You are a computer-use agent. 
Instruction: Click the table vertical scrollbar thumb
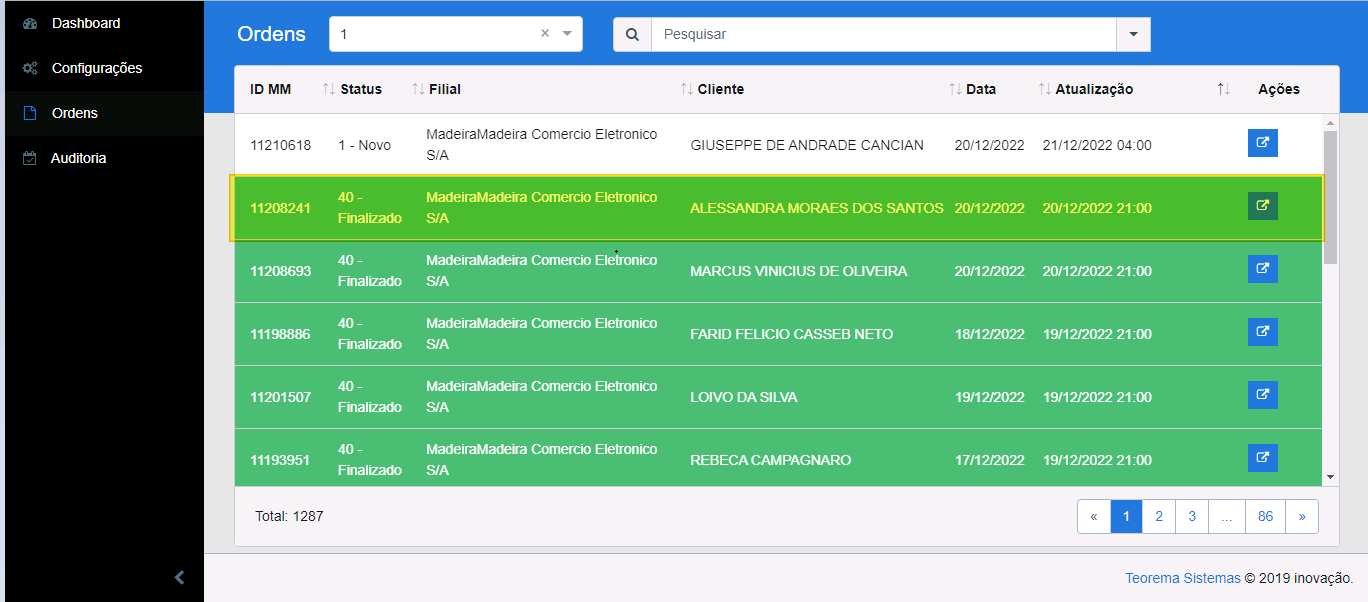click(1330, 198)
